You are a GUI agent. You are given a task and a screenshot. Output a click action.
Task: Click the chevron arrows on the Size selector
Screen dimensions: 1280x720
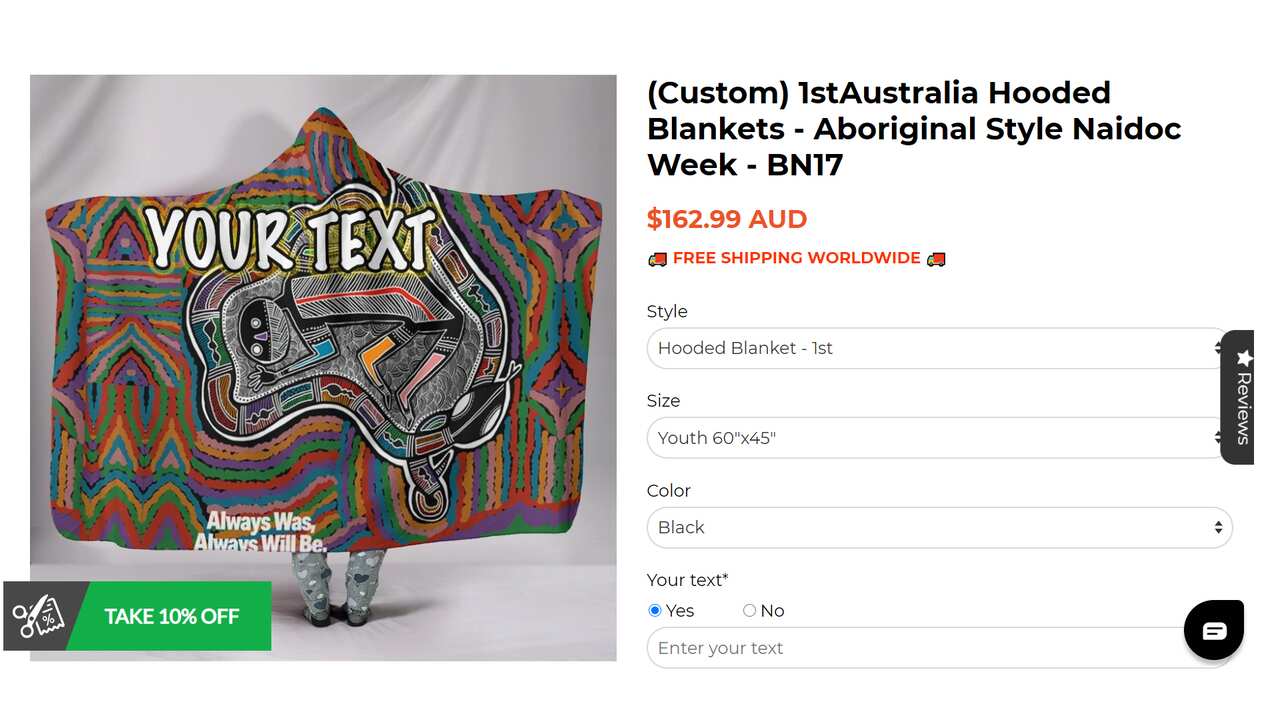point(1218,437)
